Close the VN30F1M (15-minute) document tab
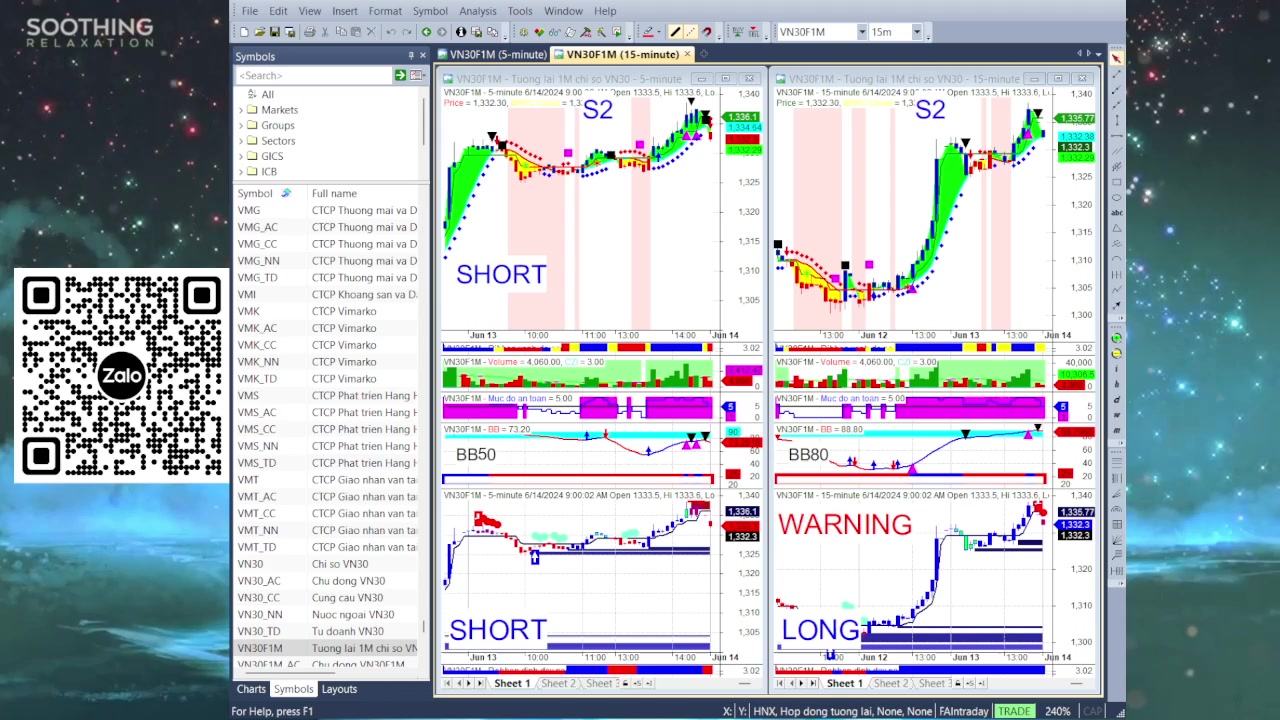1280x720 pixels. click(x=687, y=54)
